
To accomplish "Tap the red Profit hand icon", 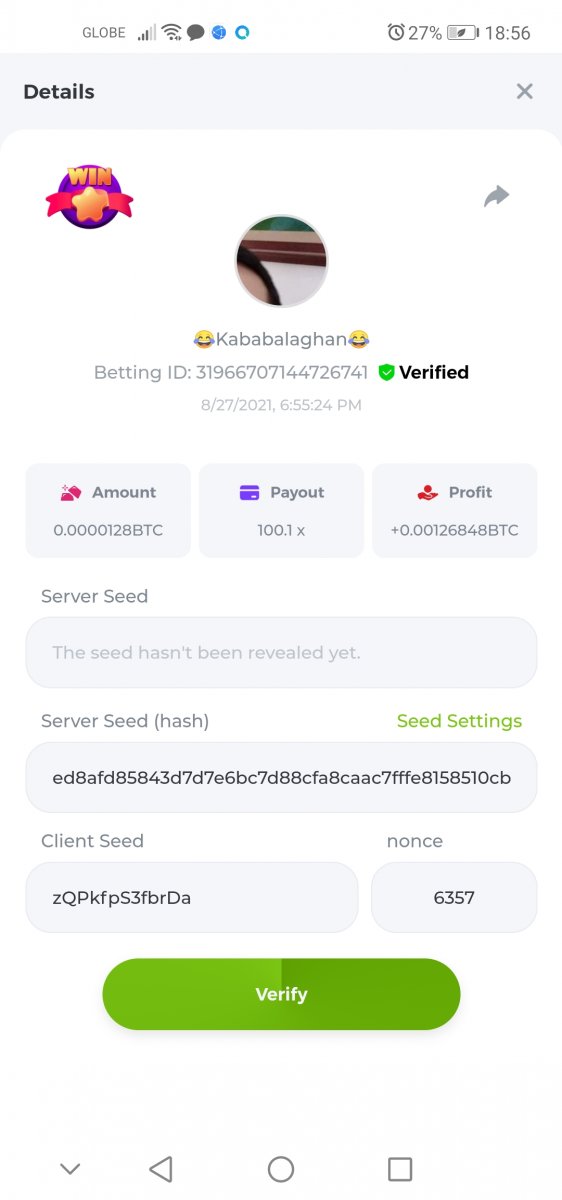I will click(428, 492).
